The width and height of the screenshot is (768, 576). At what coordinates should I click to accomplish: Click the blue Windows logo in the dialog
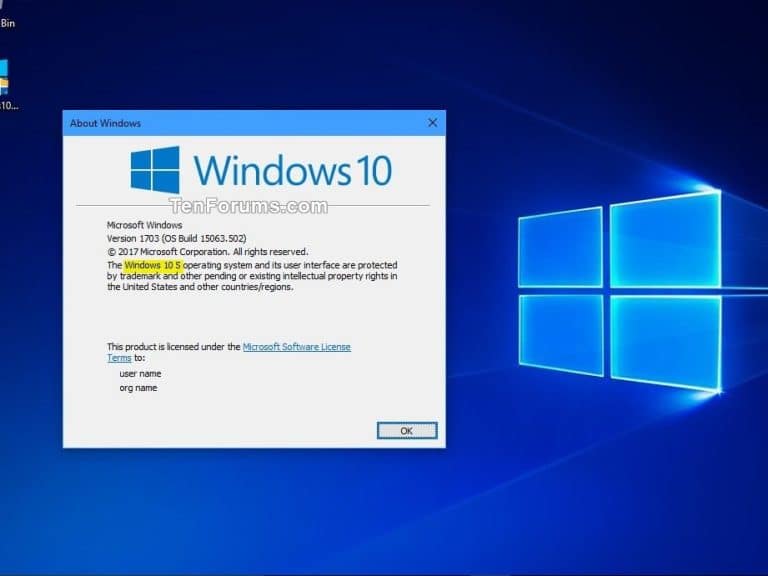(x=155, y=169)
